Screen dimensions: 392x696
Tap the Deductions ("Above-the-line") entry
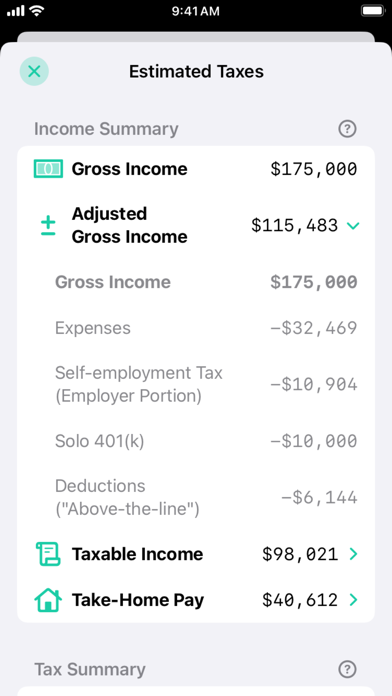point(206,498)
